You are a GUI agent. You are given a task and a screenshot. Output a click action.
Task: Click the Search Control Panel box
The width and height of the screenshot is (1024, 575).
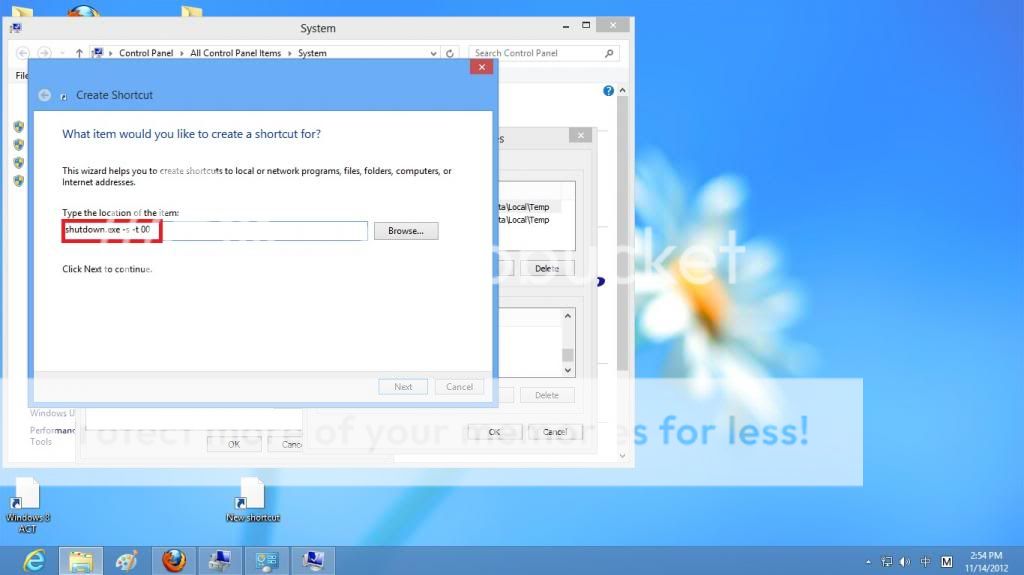[x=537, y=53]
